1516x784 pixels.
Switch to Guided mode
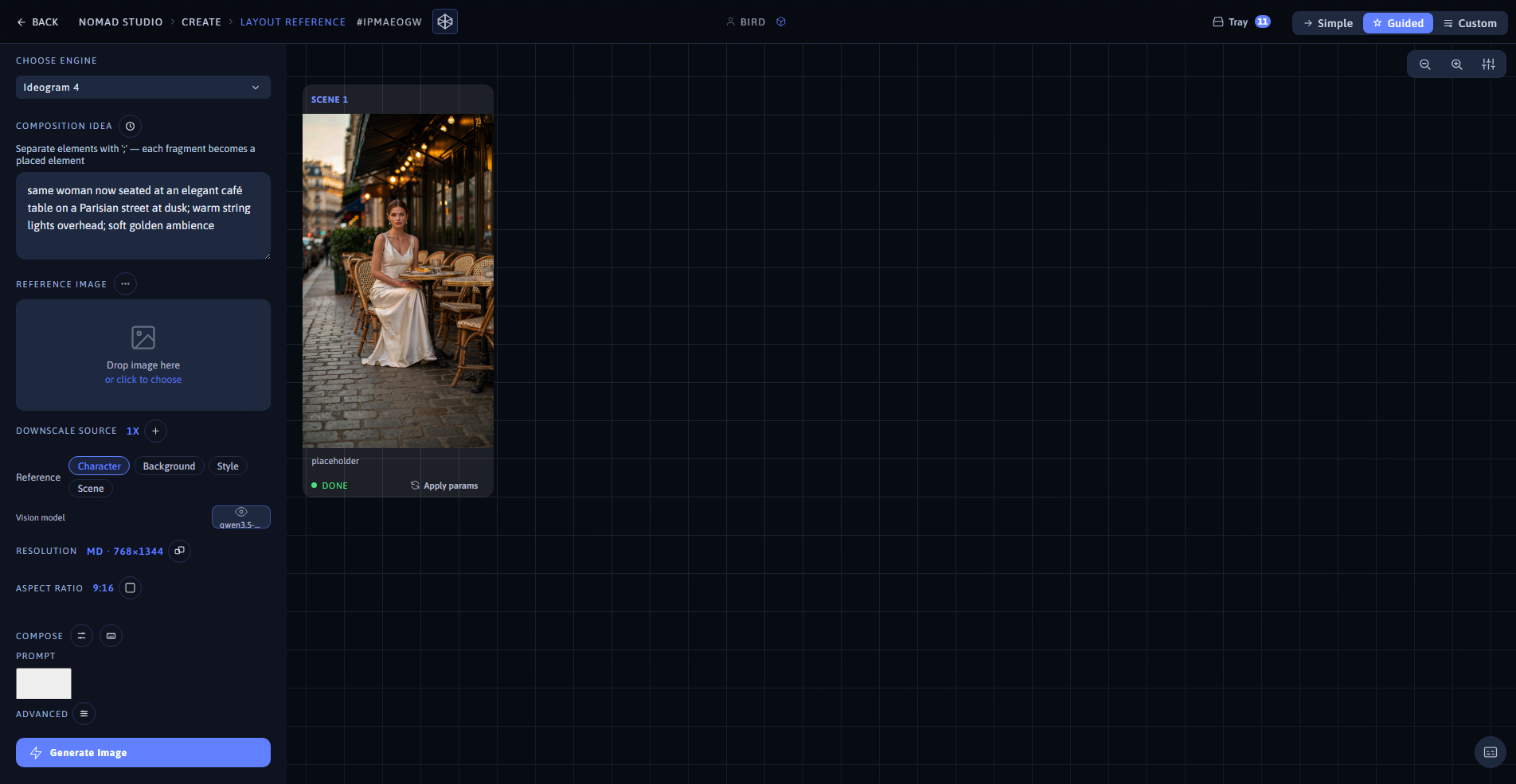tap(1398, 23)
